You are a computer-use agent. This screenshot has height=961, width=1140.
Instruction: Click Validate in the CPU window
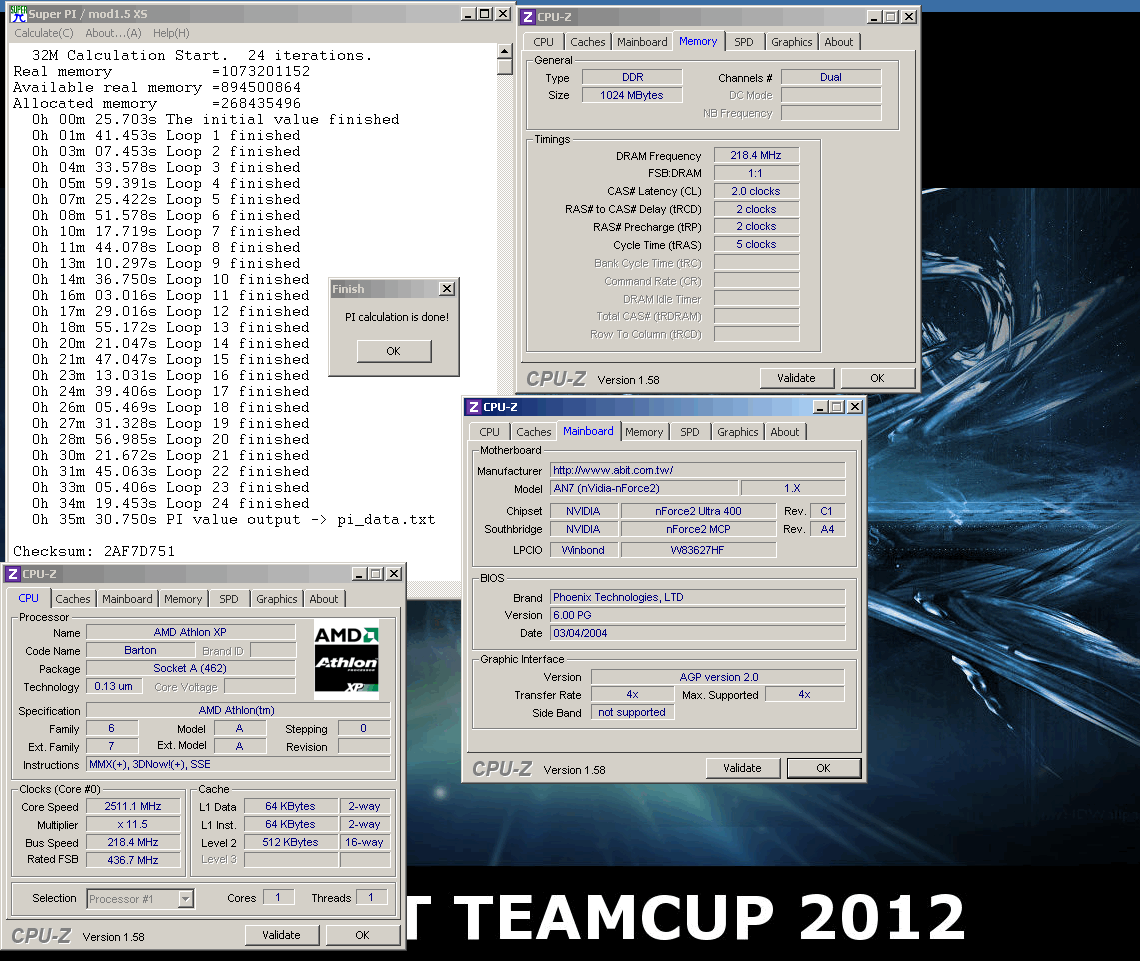click(281, 936)
